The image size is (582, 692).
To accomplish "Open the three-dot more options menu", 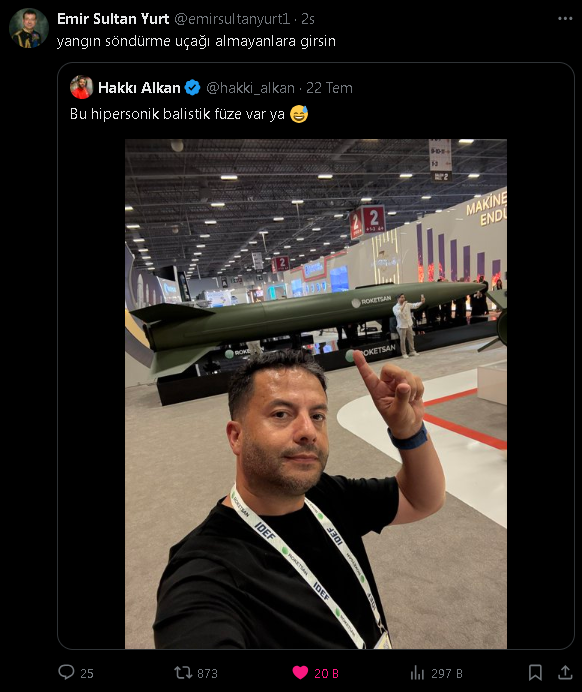I will point(565,19).
